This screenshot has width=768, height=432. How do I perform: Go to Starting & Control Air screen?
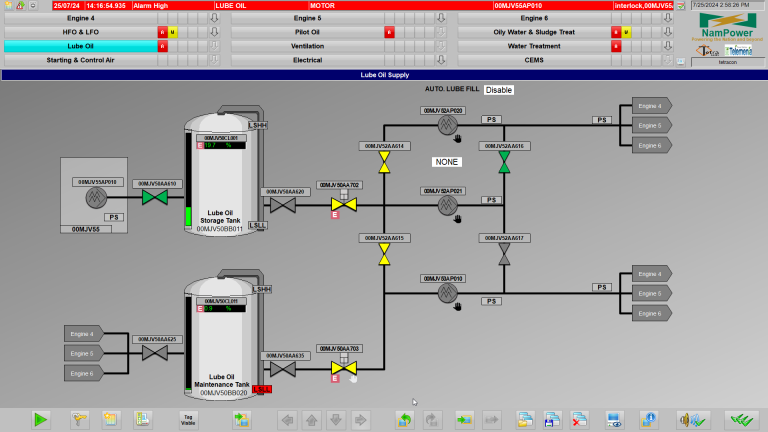[x=80, y=60]
